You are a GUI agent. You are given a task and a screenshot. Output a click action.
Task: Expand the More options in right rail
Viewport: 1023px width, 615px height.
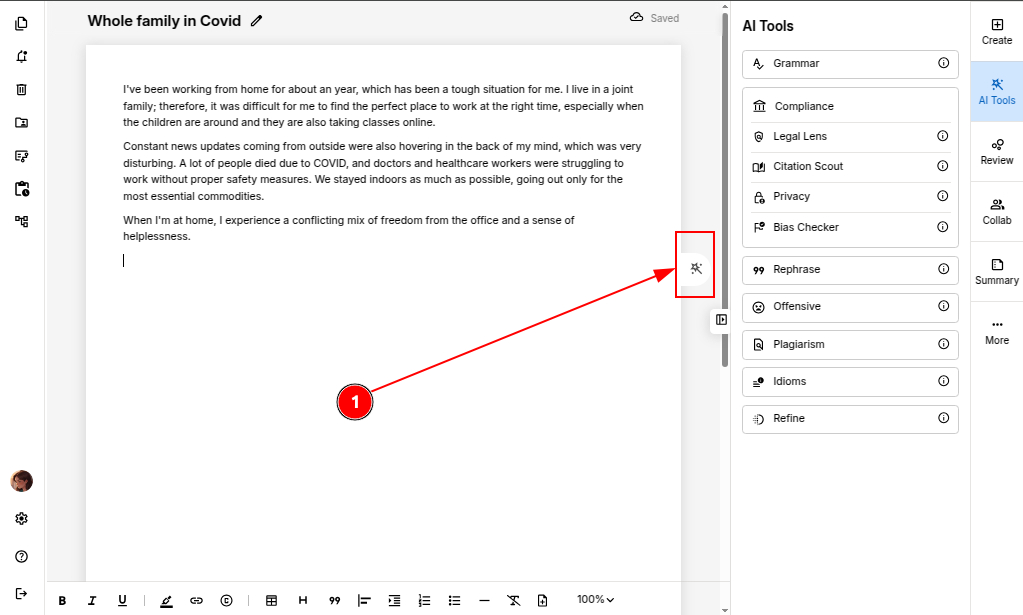pos(996,331)
